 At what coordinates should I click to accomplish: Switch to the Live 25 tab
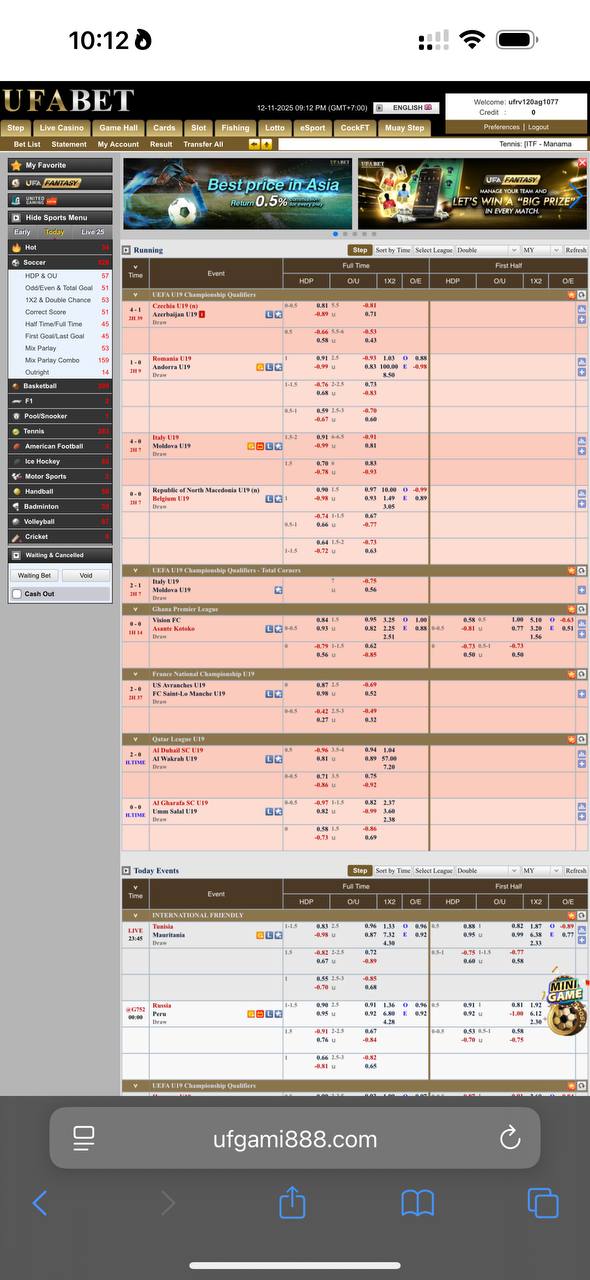(93, 232)
